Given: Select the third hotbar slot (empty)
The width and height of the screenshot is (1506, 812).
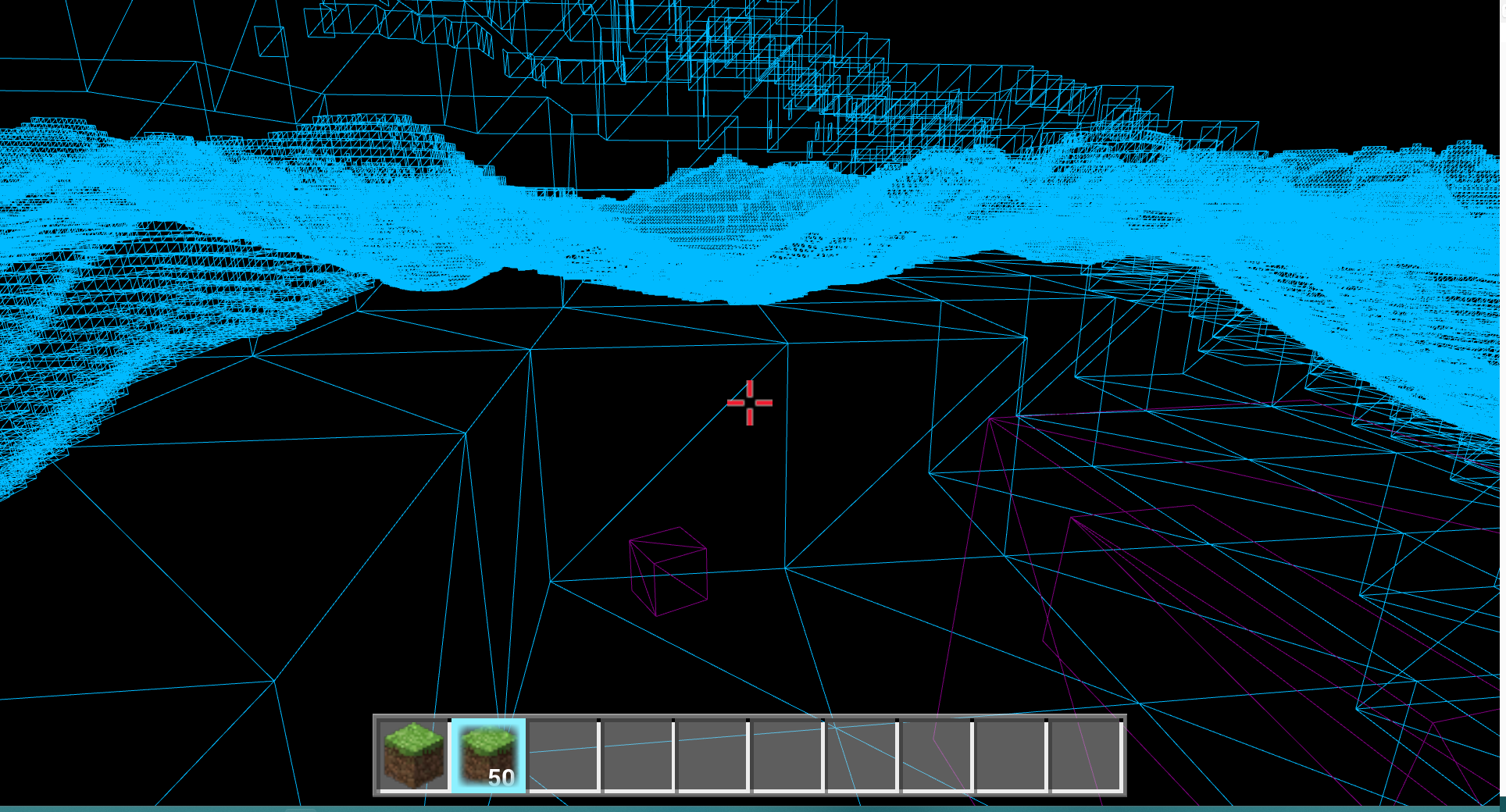Looking at the screenshot, I should tap(563, 755).
